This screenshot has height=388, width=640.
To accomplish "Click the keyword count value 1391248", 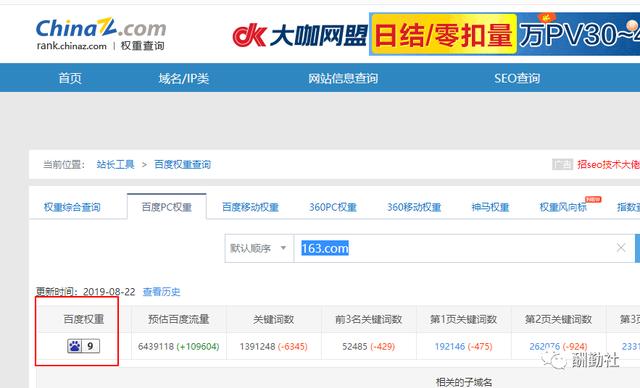I will tap(258, 346).
